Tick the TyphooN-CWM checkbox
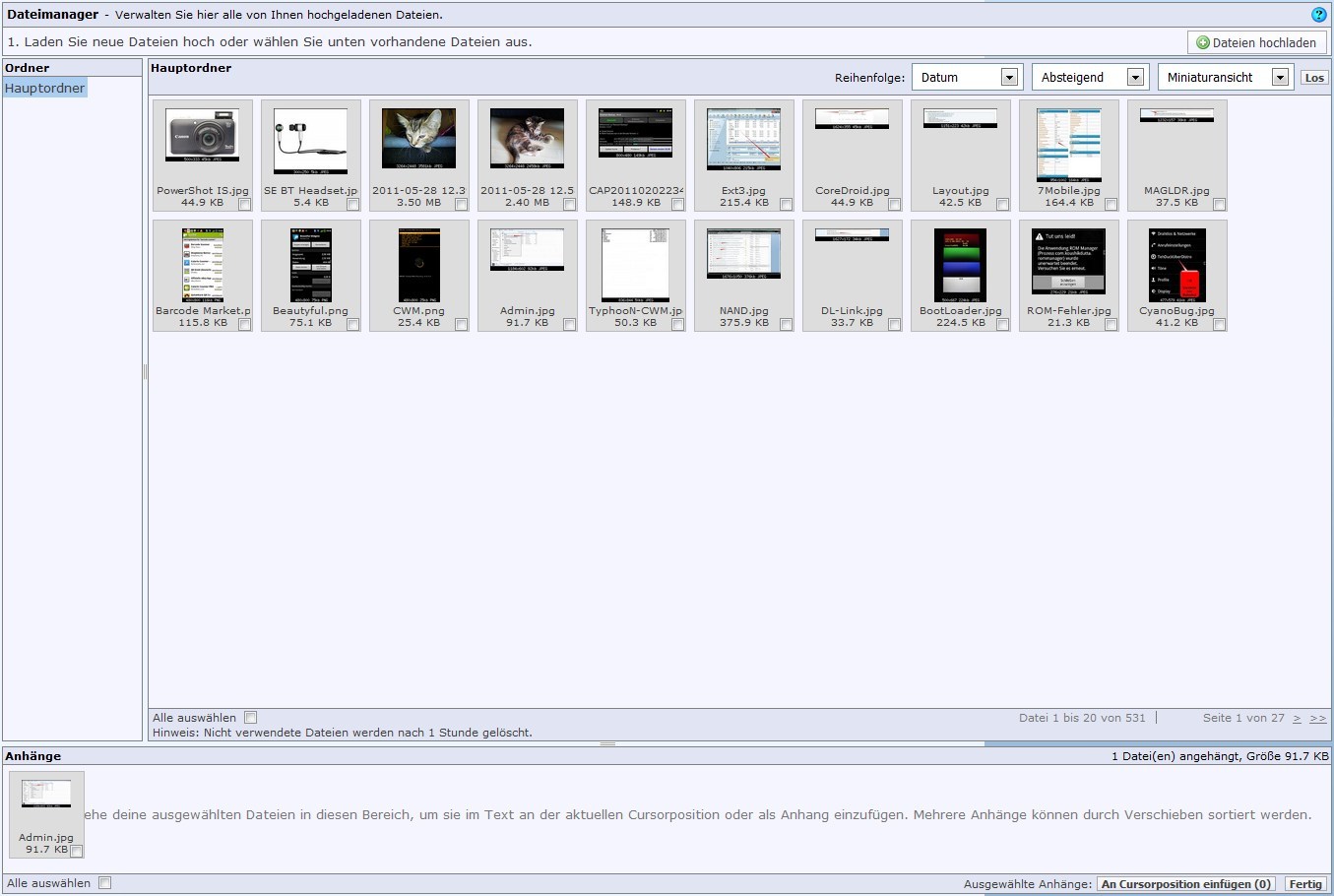The height and width of the screenshot is (896, 1334). tap(677, 325)
